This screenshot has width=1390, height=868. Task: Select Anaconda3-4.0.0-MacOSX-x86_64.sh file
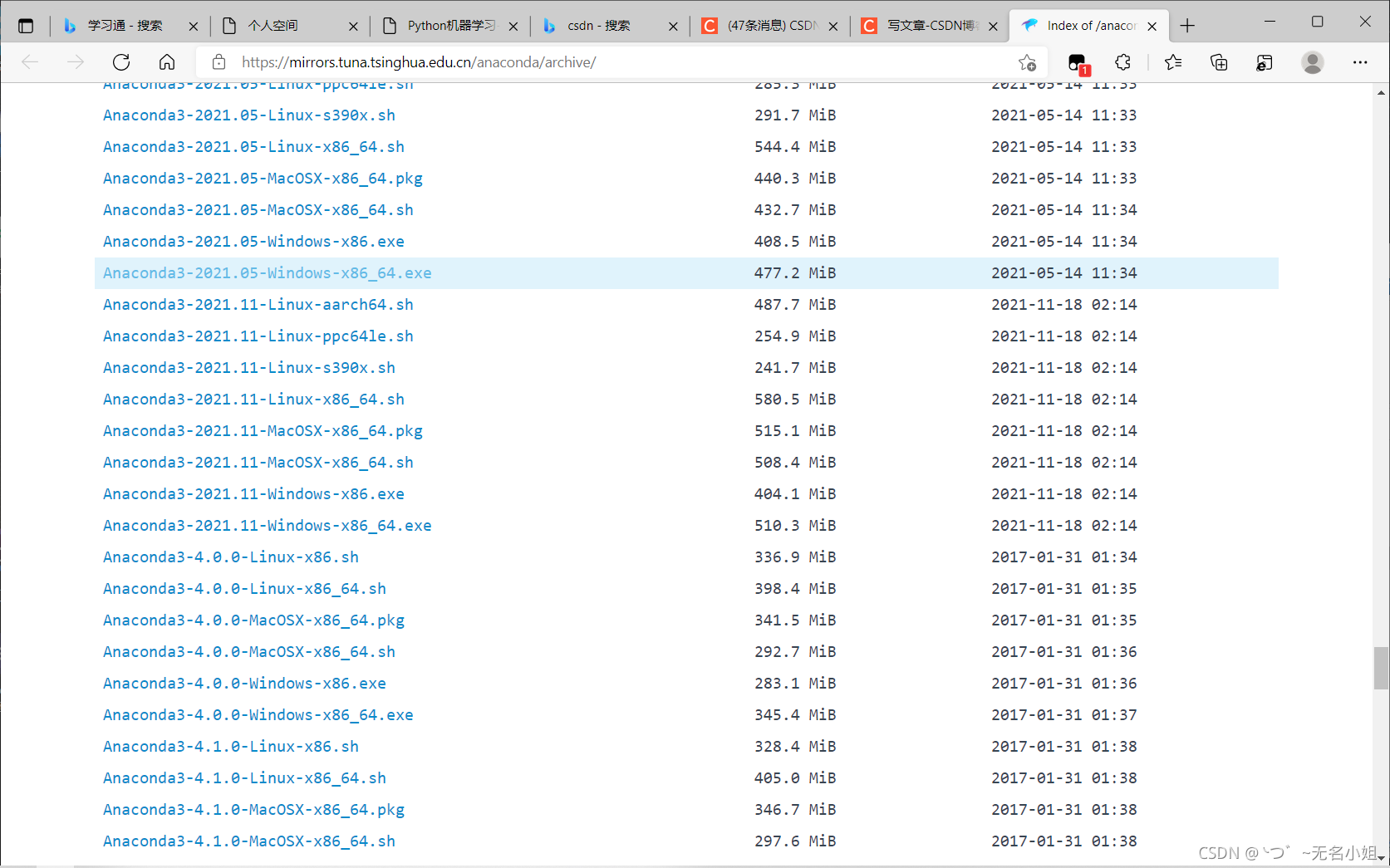click(x=249, y=652)
